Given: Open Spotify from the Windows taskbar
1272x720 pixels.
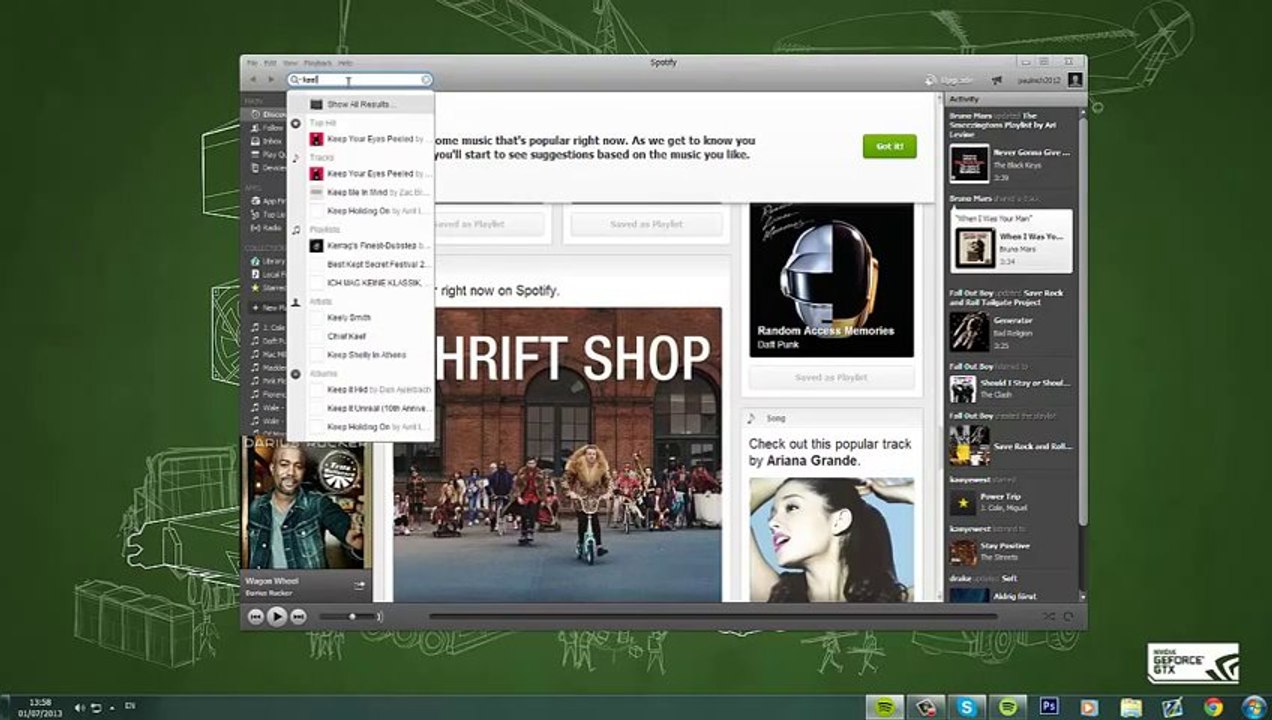Looking at the screenshot, I should tap(884, 707).
